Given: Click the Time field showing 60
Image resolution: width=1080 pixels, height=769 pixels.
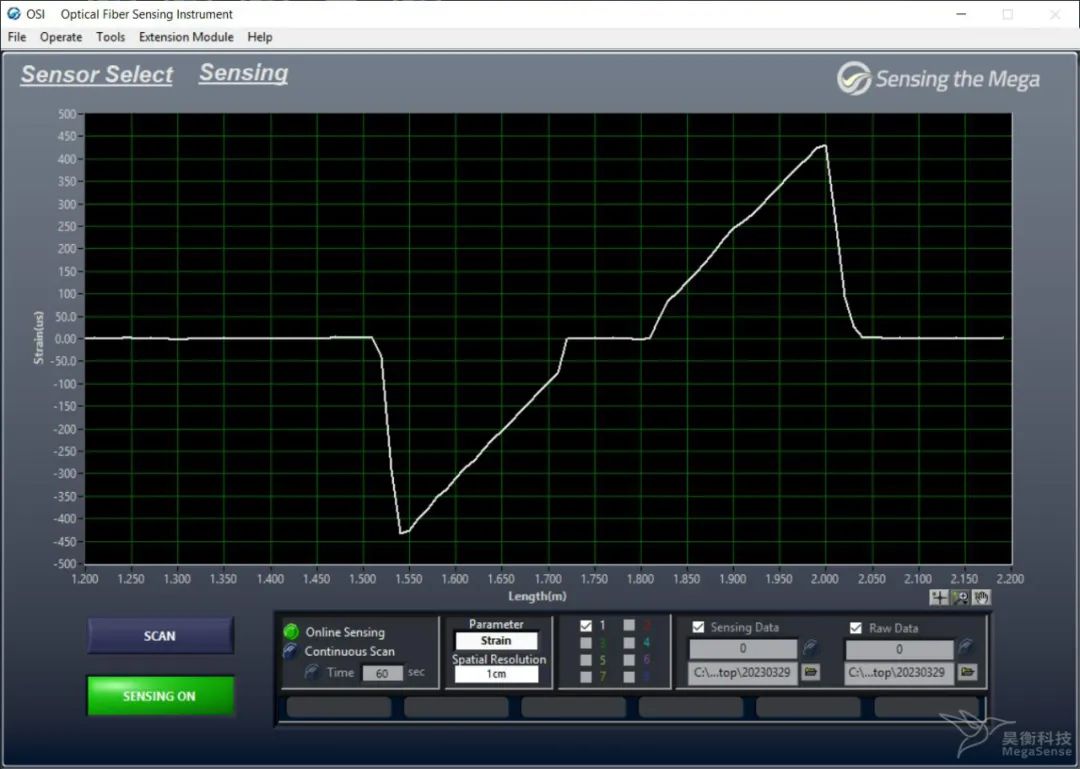Looking at the screenshot, I should tap(382, 673).
